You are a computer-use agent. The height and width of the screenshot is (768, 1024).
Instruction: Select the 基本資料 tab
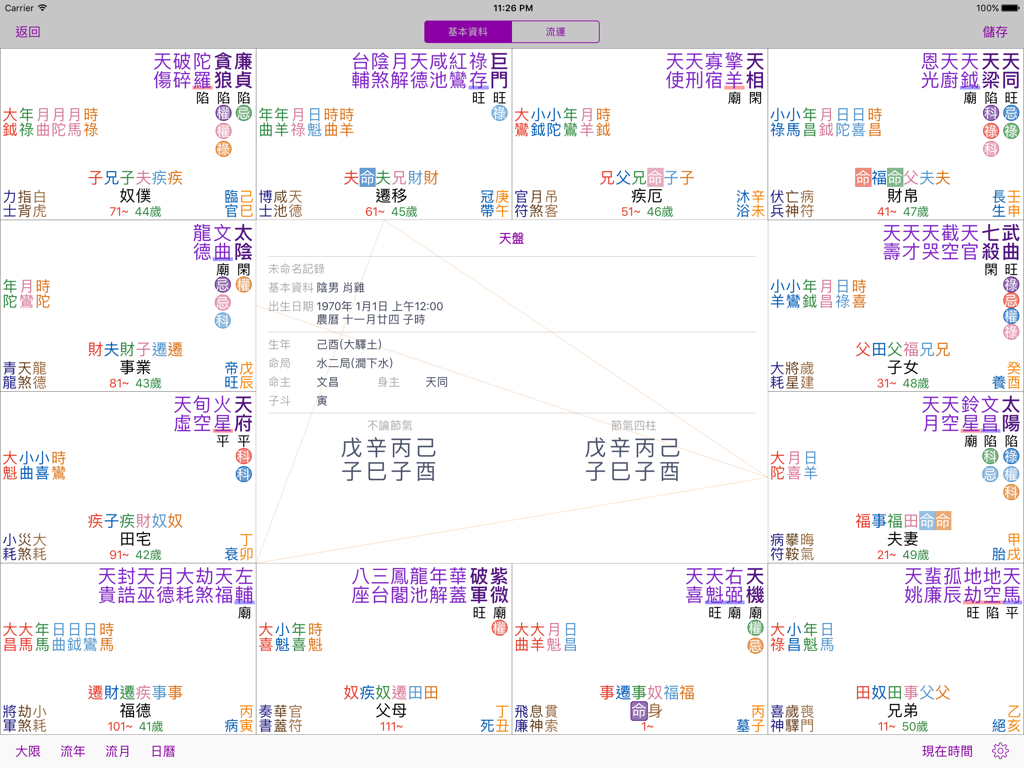(466, 32)
